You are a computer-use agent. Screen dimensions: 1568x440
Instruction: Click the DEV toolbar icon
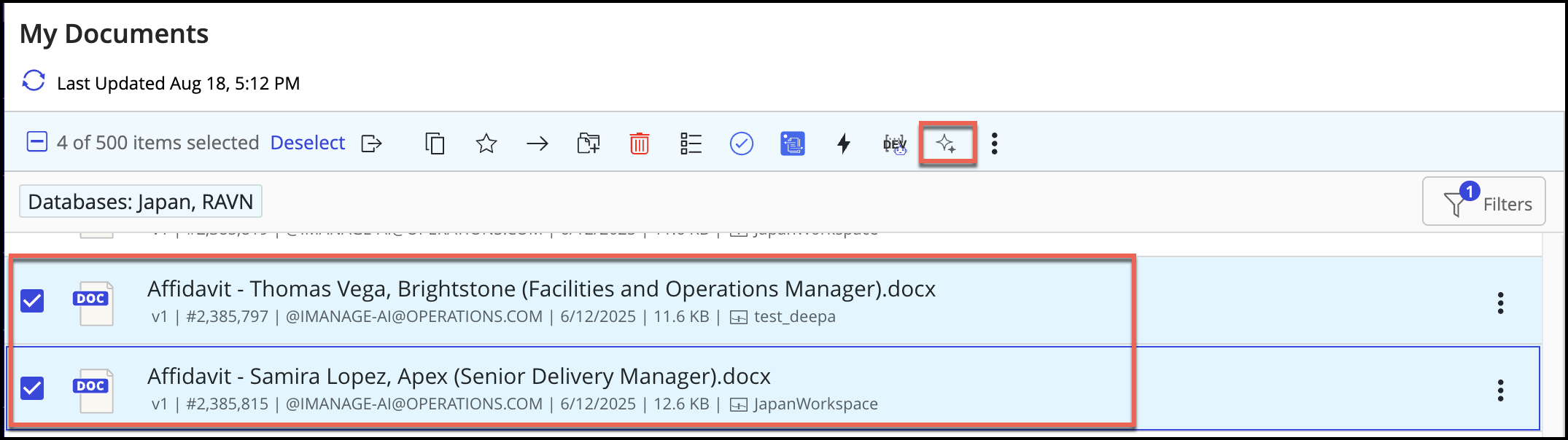coord(895,144)
